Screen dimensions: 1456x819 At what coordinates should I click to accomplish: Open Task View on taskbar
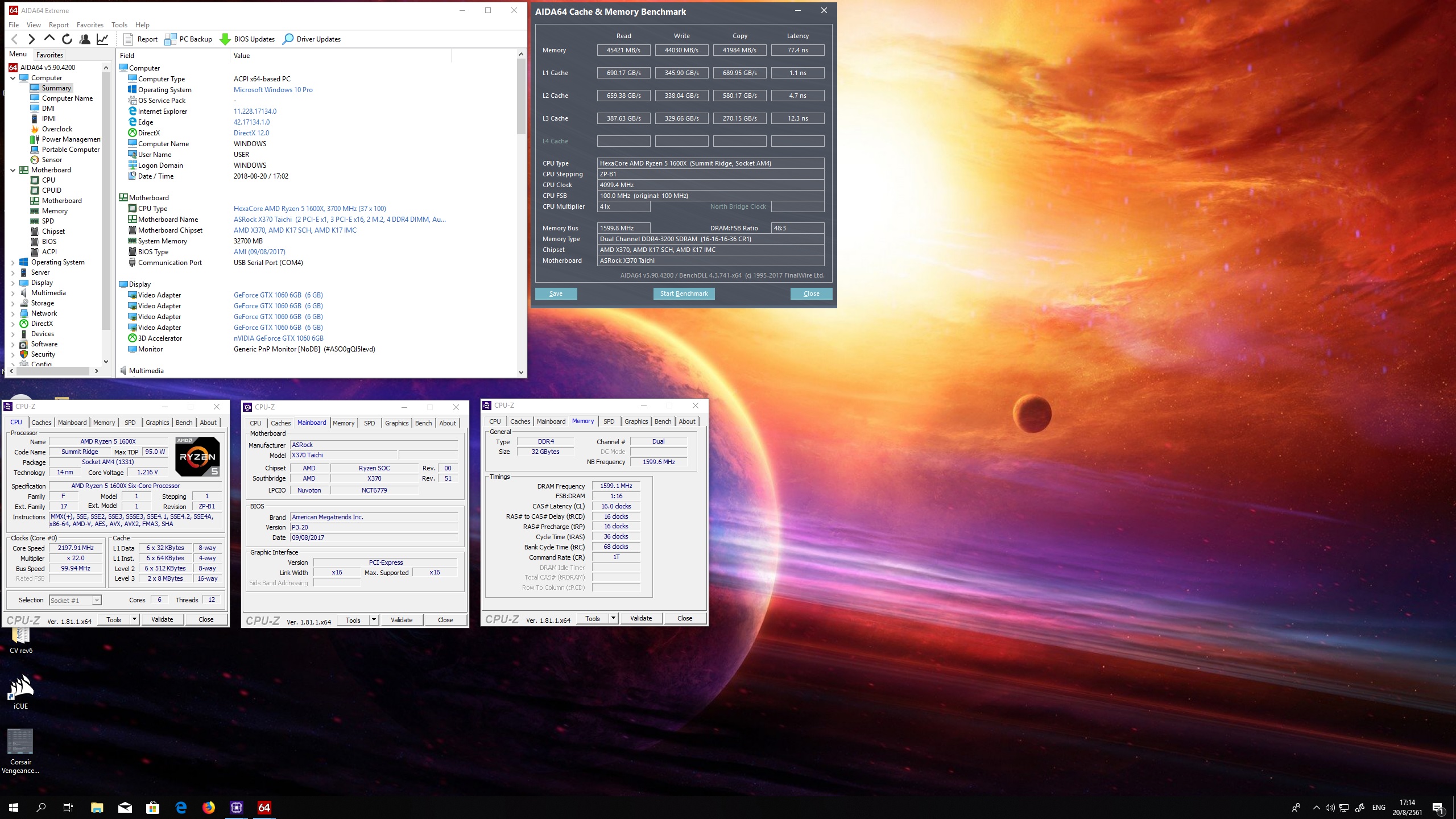68,808
